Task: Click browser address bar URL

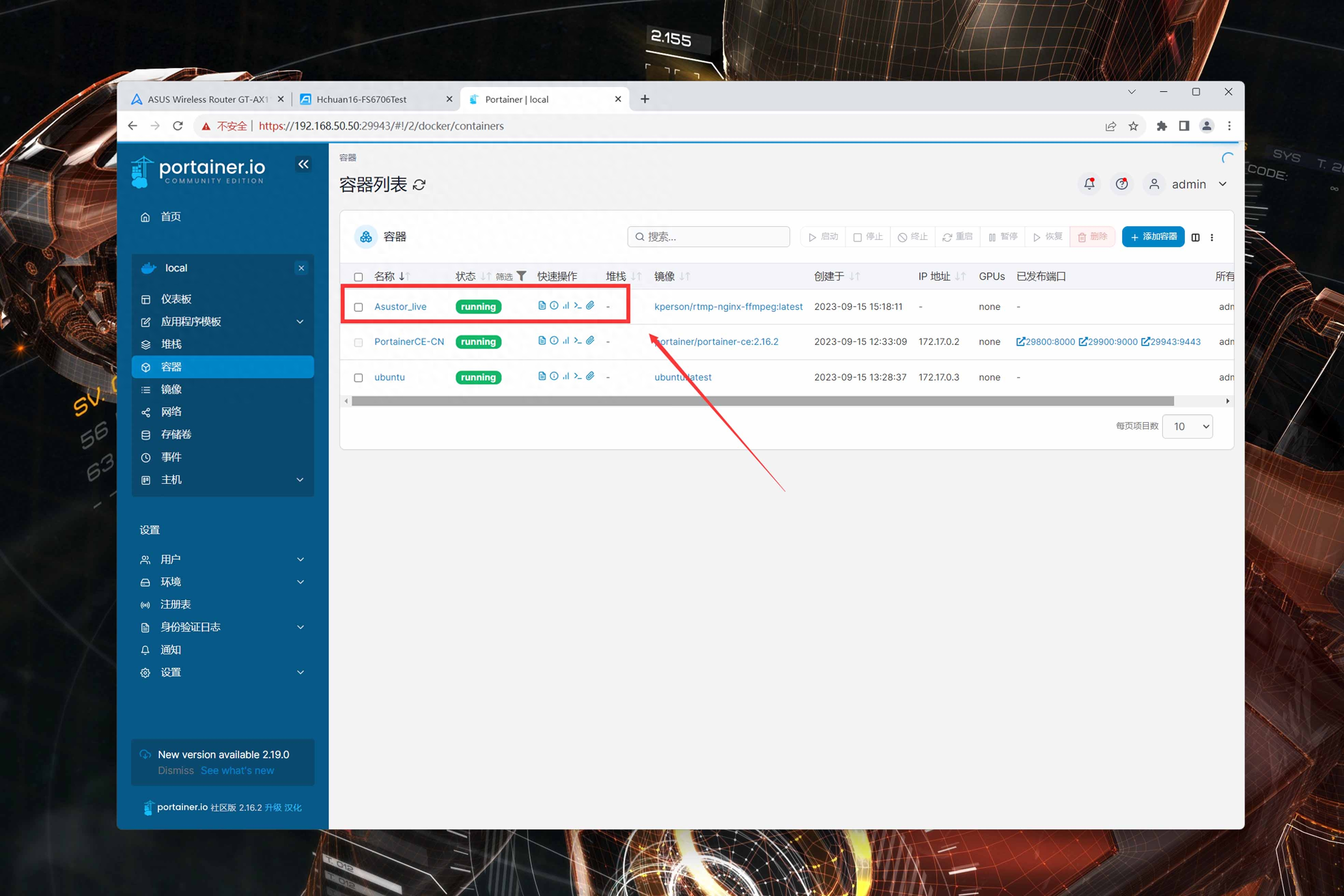Action: [x=381, y=126]
